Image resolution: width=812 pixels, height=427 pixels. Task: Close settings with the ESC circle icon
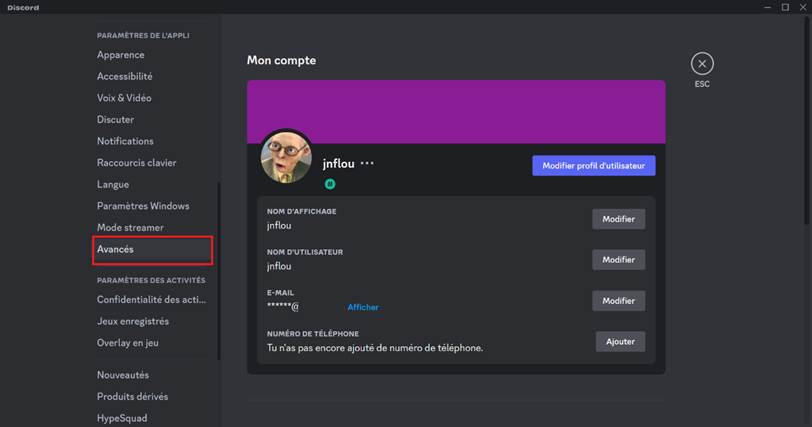point(702,64)
